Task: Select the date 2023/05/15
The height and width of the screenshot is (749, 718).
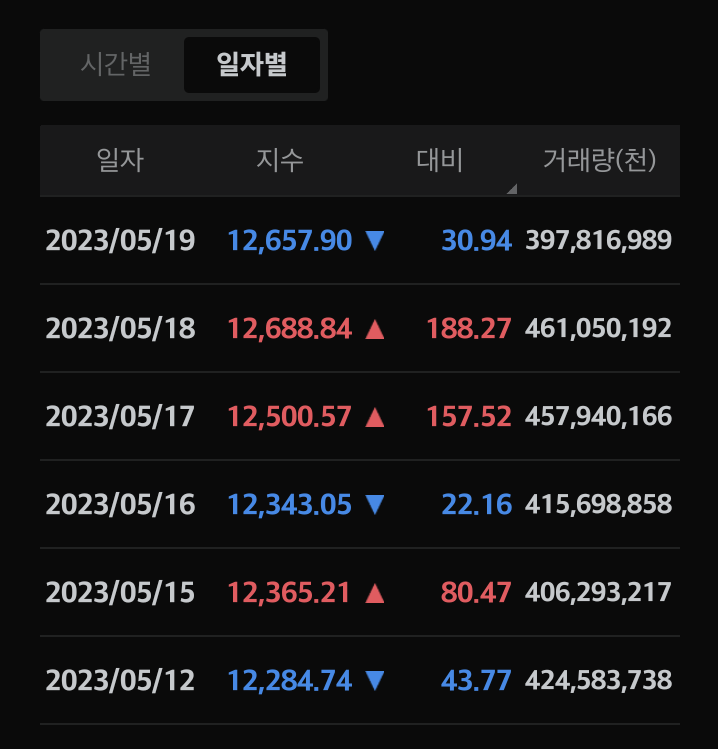Action: 120,593
